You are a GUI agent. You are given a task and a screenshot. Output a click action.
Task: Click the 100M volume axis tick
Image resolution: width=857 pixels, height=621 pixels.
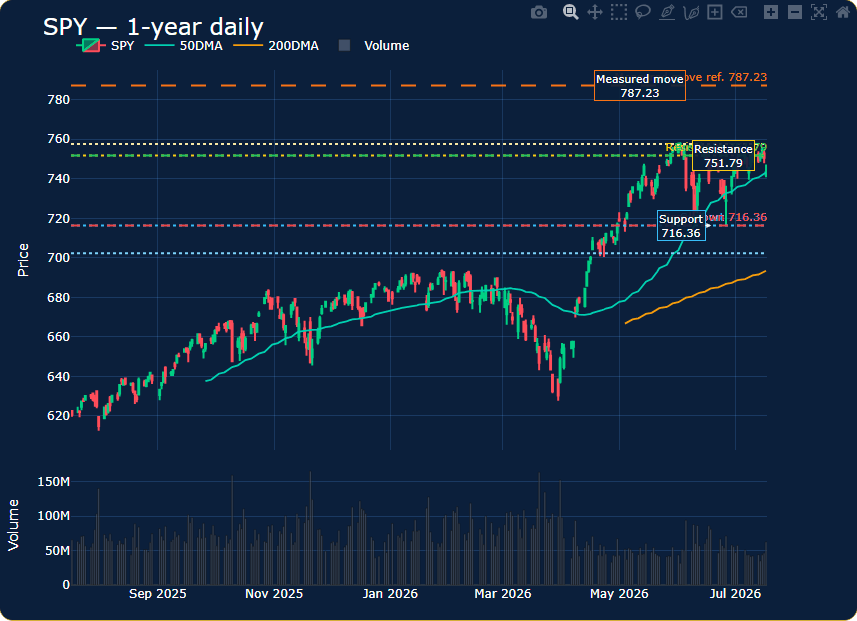54,516
